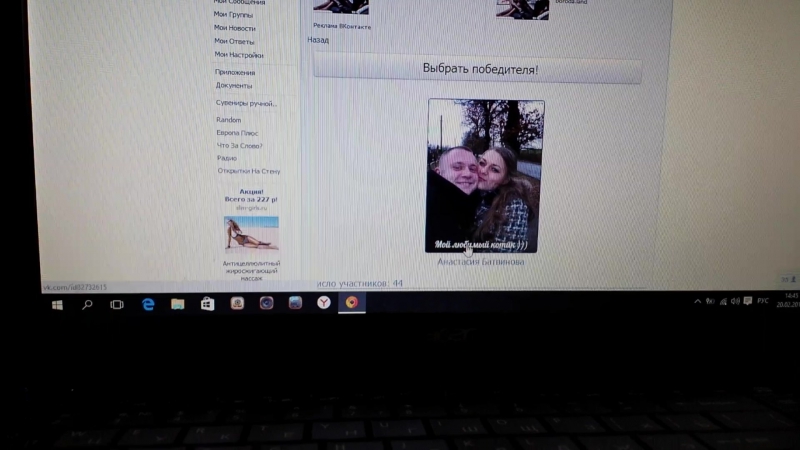Open the beige app icon beside the Store
Image resolution: width=800 pixels, height=450 pixels.
(x=237, y=304)
